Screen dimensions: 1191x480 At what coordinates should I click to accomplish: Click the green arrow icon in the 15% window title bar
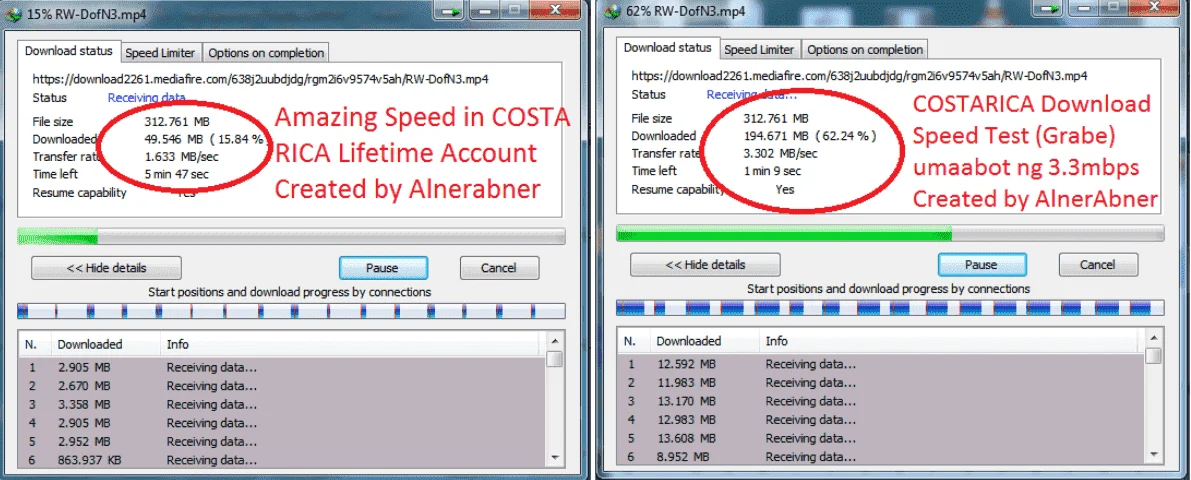click(x=449, y=11)
